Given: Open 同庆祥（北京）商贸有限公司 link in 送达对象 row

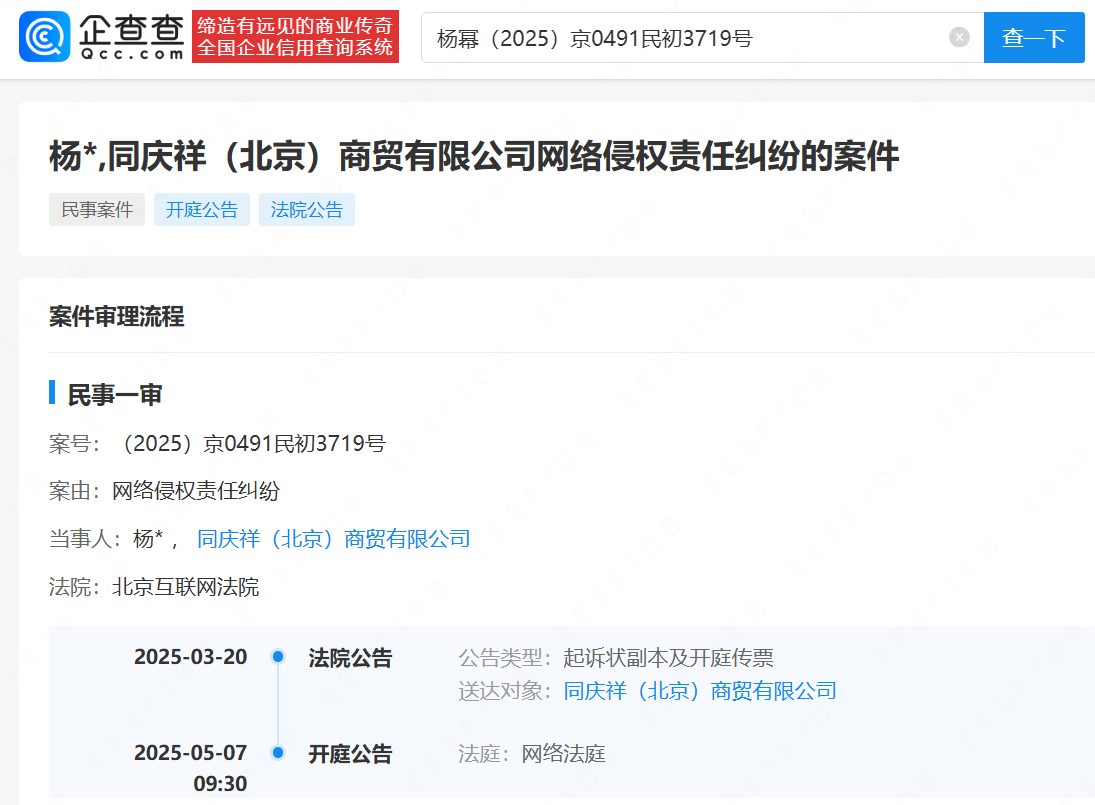Looking at the screenshot, I should coord(700,690).
